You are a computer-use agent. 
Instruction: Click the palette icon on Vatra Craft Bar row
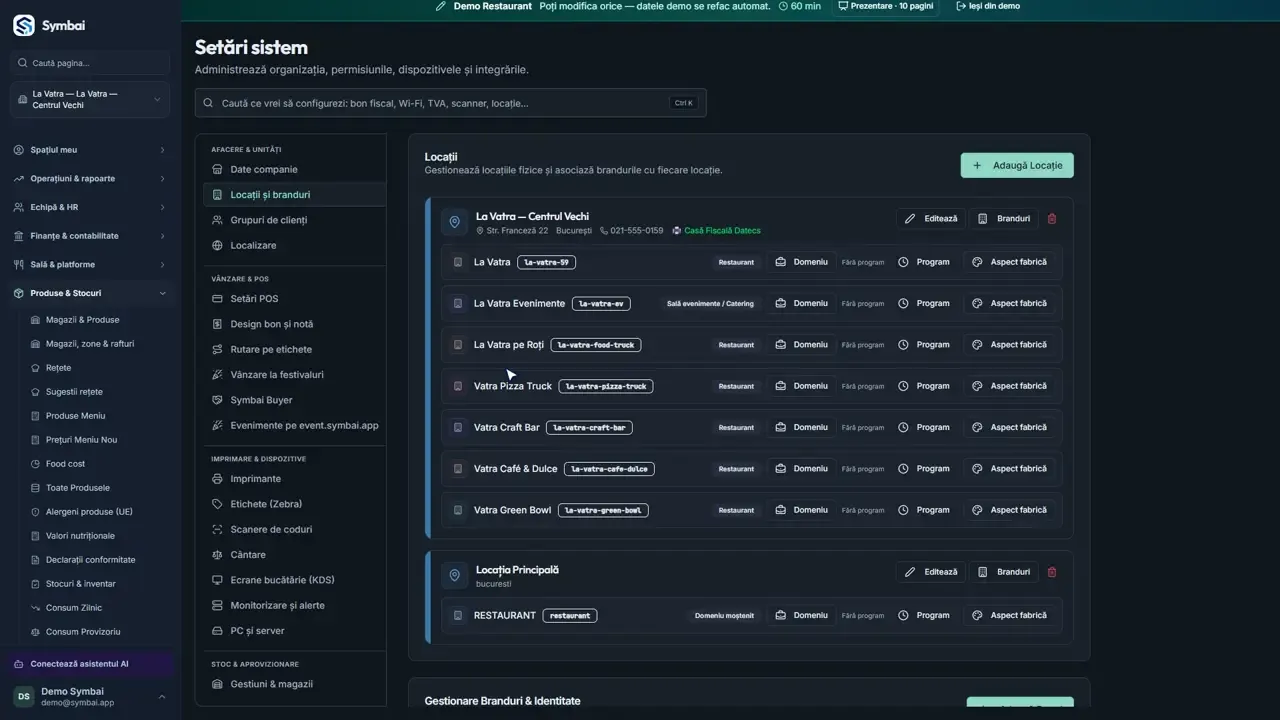click(x=977, y=428)
